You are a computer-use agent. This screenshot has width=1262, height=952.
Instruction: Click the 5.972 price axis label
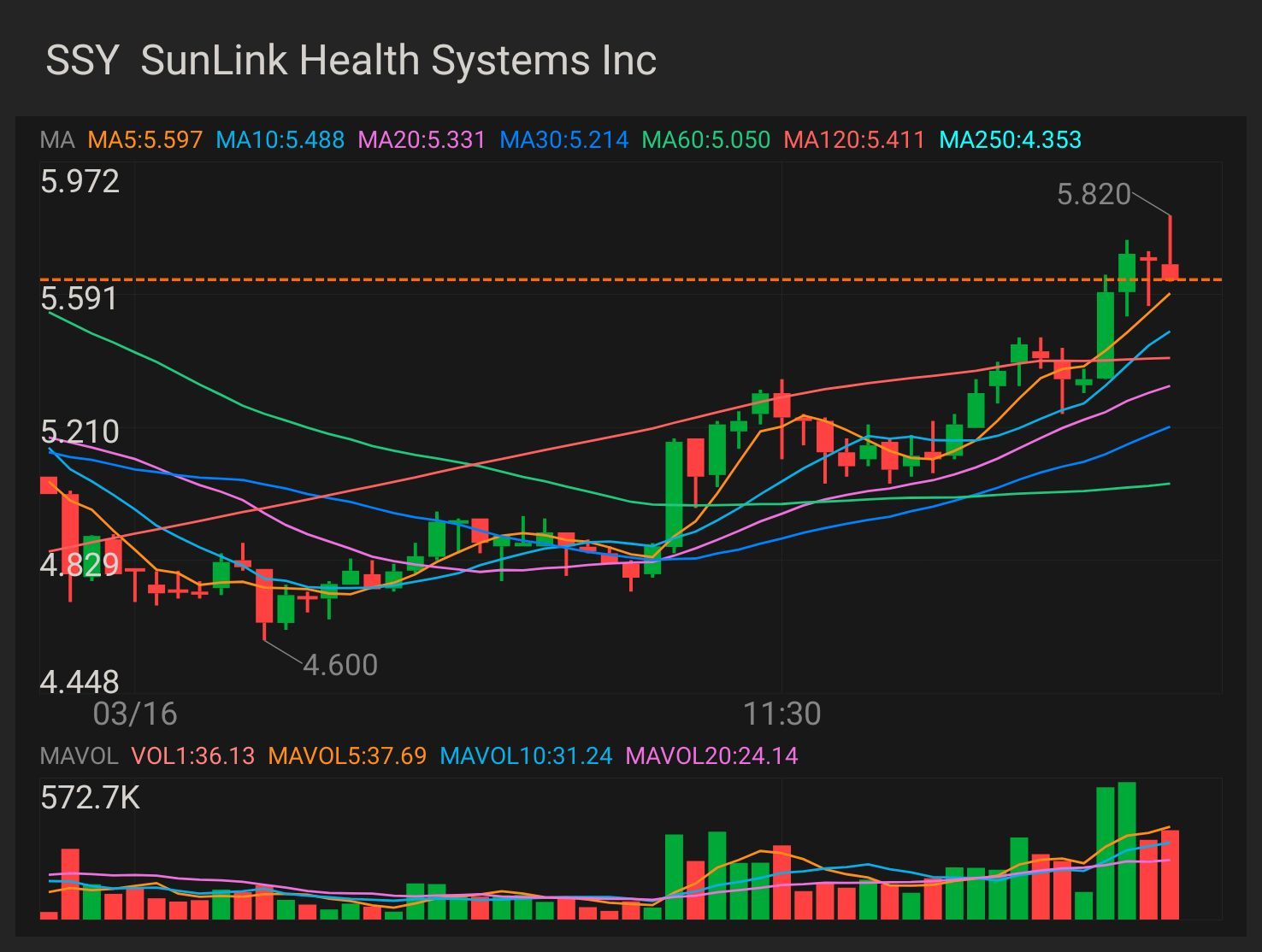tap(80, 182)
